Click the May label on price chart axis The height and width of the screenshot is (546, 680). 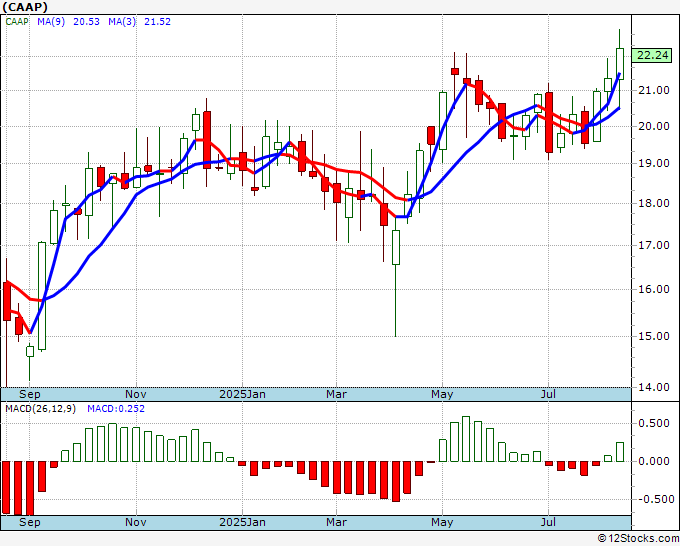pyautogui.click(x=442, y=394)
